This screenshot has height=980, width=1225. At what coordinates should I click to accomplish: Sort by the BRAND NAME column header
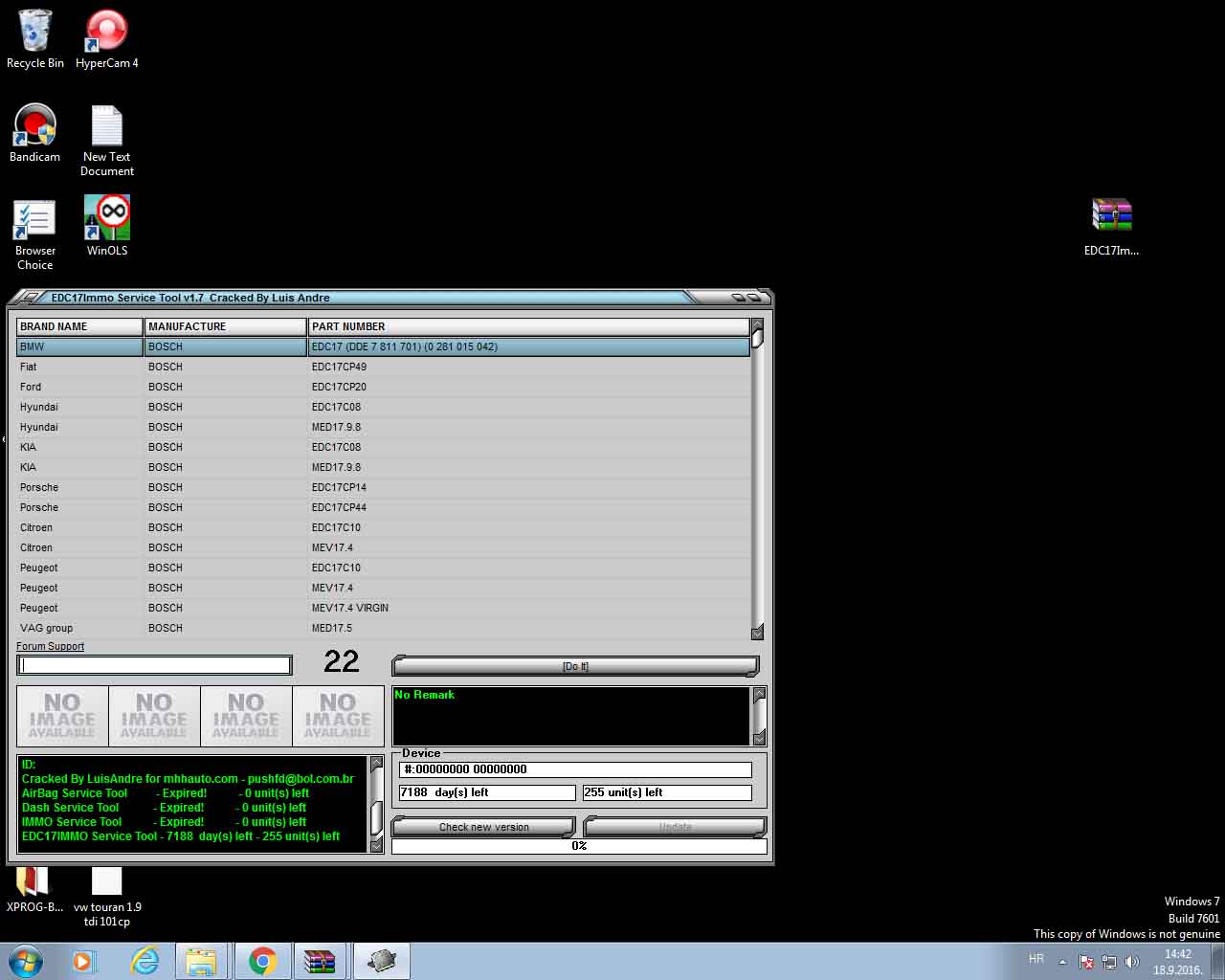(x=79, y=326)
